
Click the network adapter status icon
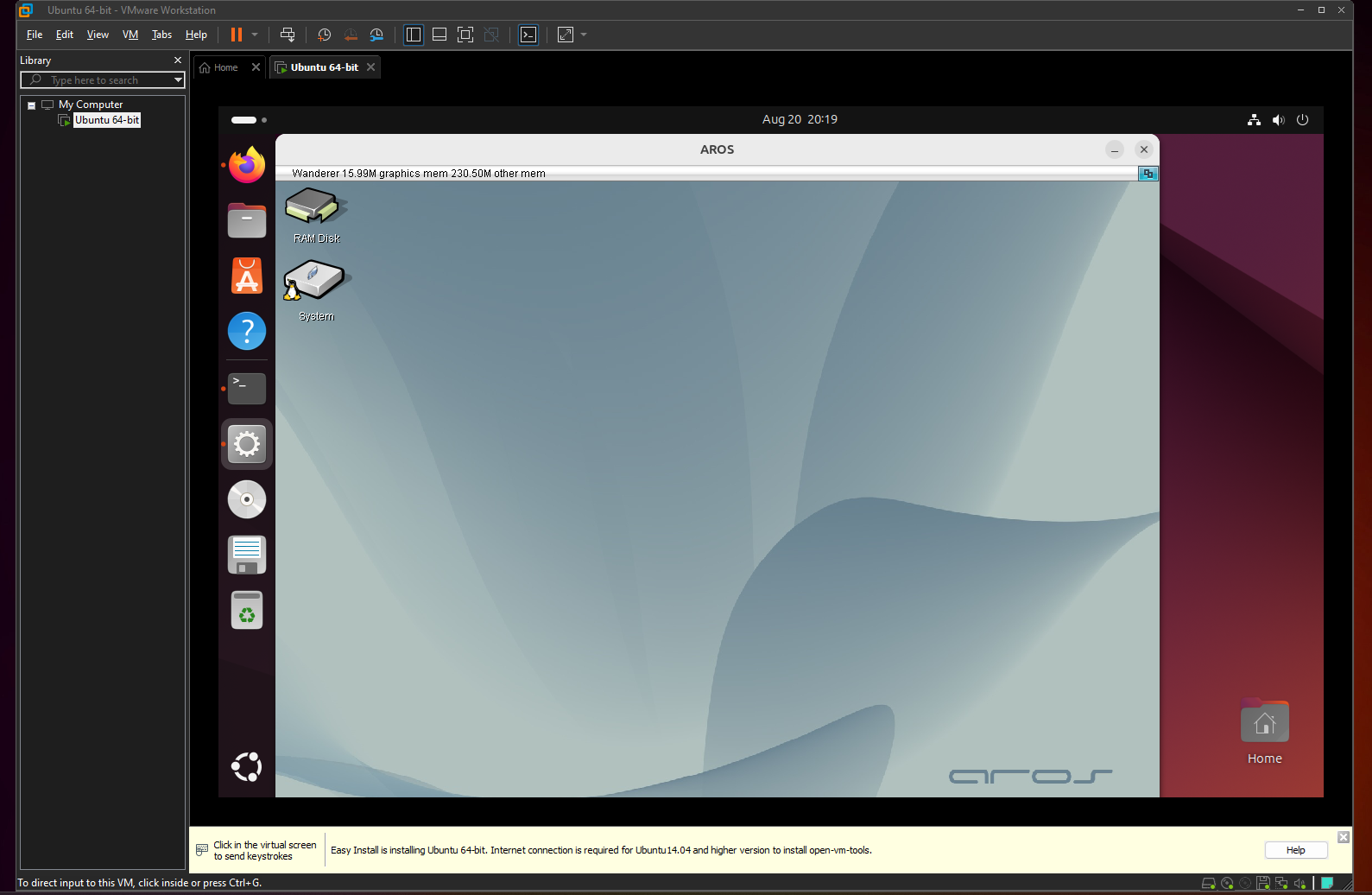(1281, 883)
